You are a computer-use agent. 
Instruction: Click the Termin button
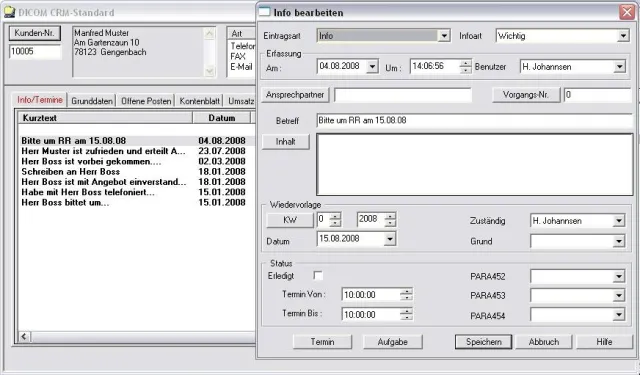(x=322, y=342)
